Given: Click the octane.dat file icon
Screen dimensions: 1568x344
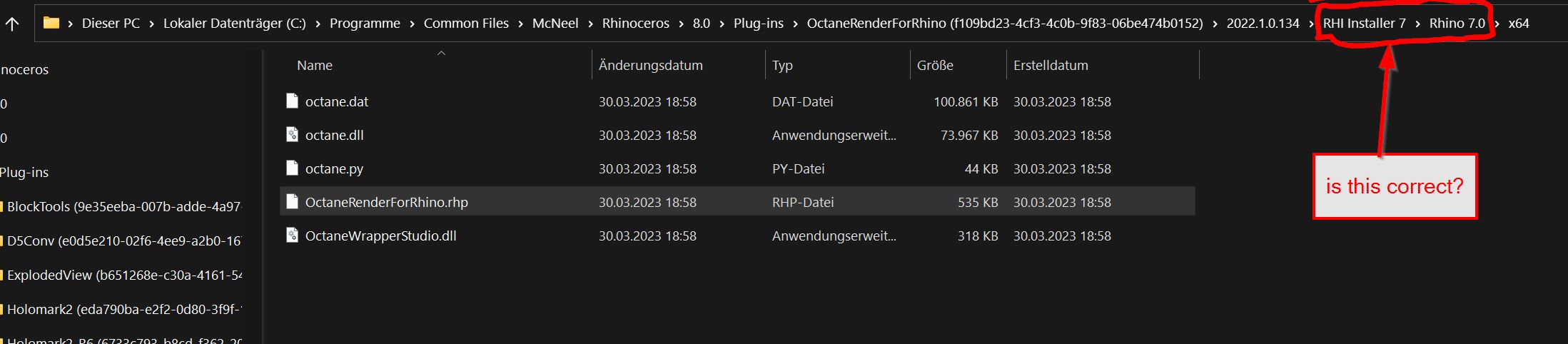Looking at the screenshot, I should point(292,101).
